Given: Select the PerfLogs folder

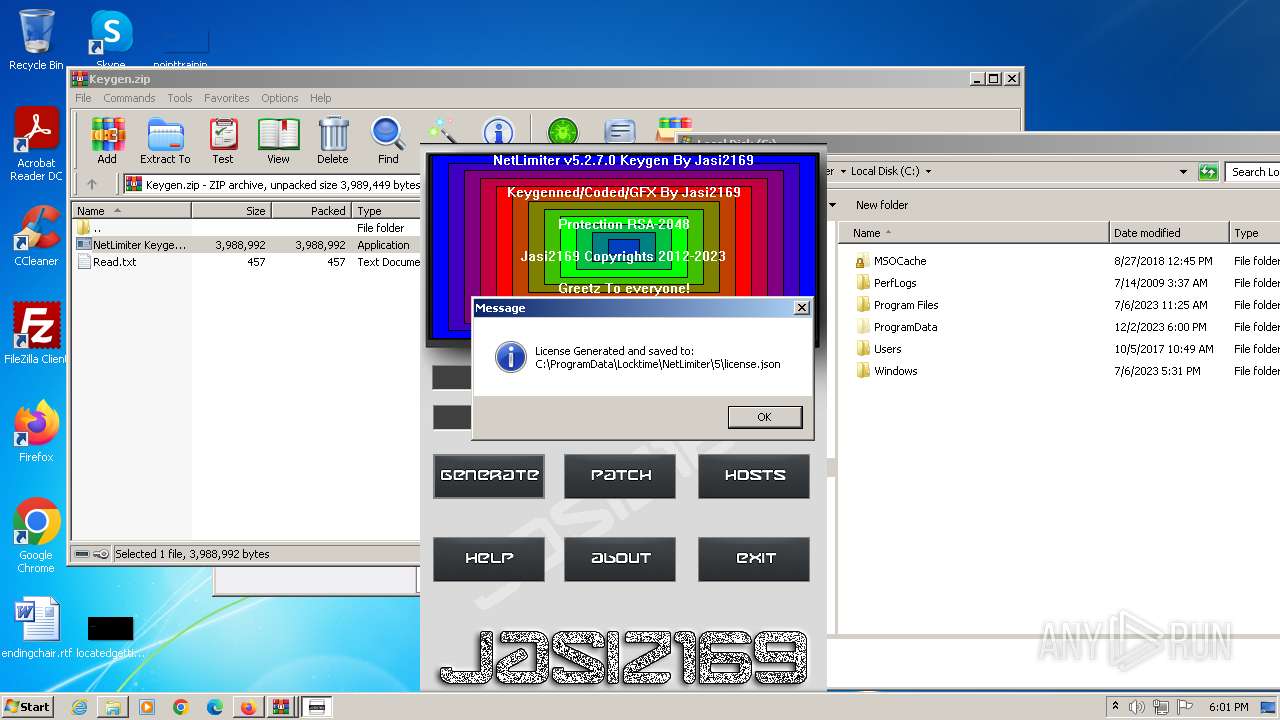Looking at the screenshot, I should (895, 283).
